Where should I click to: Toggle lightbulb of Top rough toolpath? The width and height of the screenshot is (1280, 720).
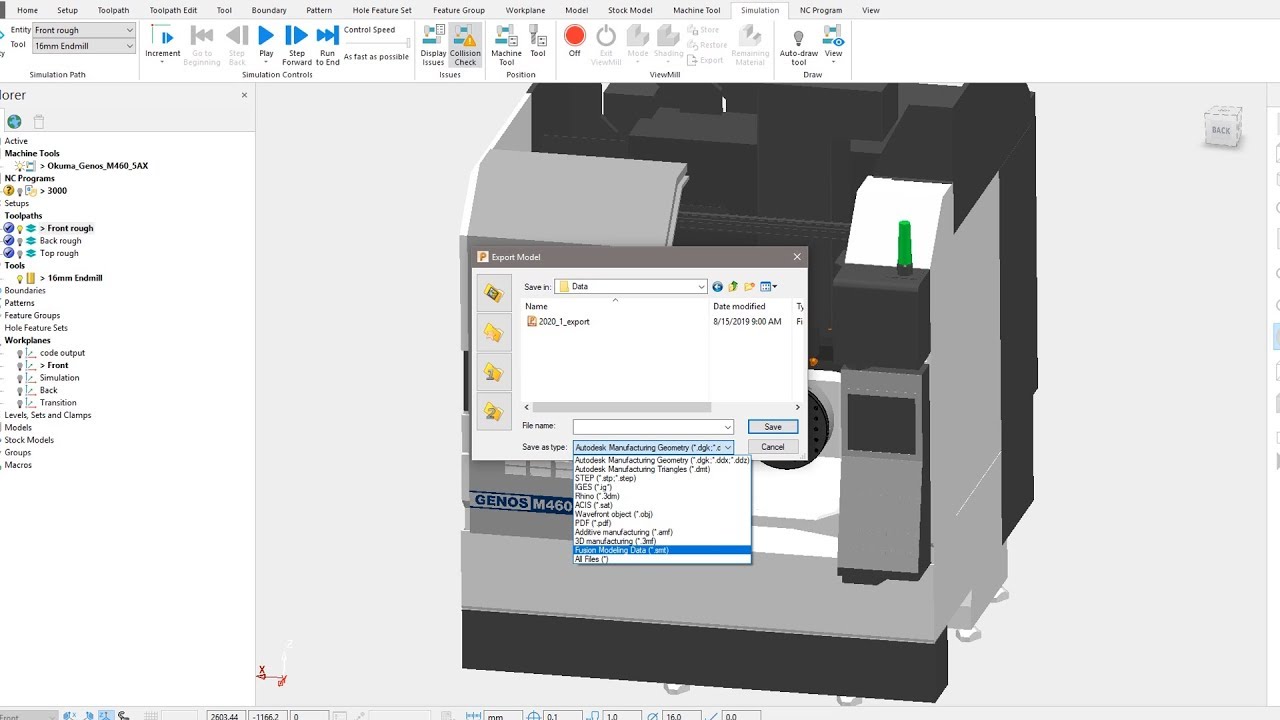(19, 253)
